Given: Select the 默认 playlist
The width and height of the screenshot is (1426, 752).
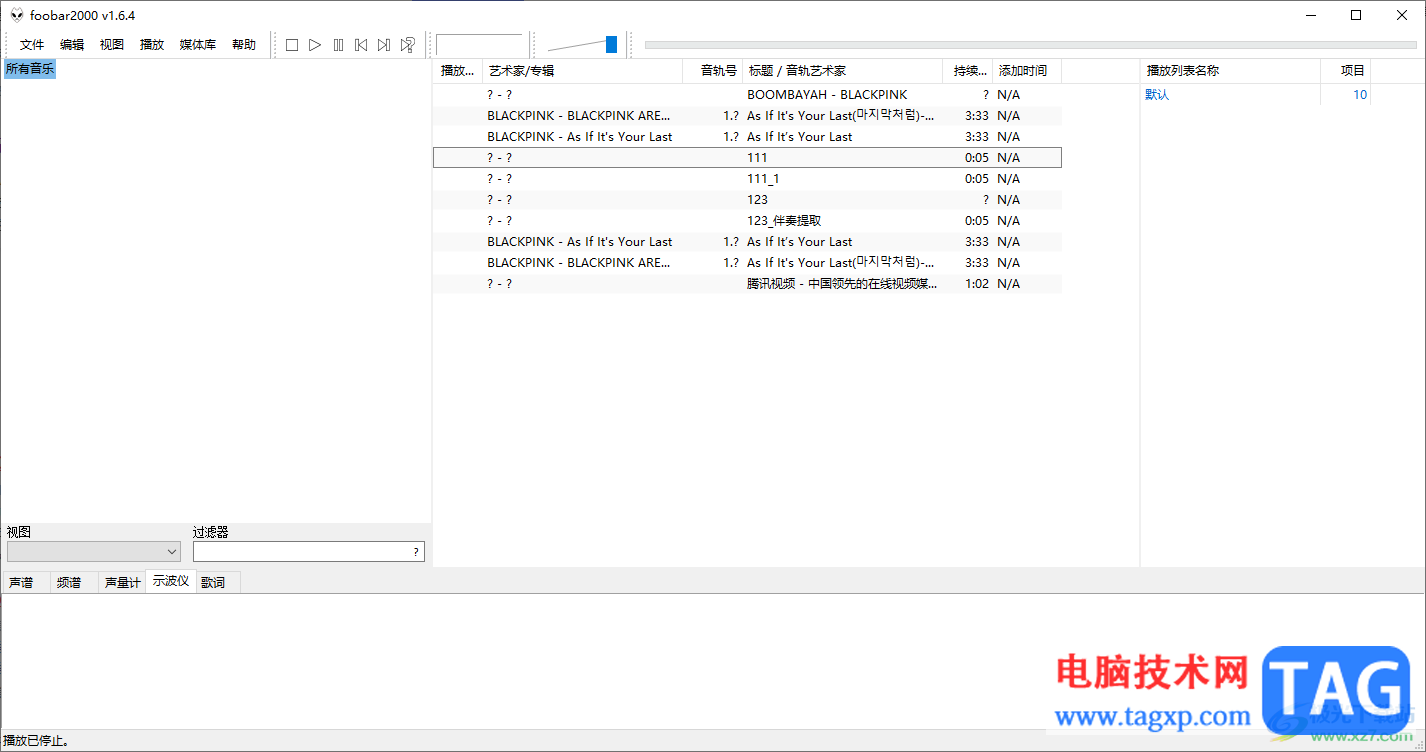Looking at the screenshot, I should tap(1157, 95).
